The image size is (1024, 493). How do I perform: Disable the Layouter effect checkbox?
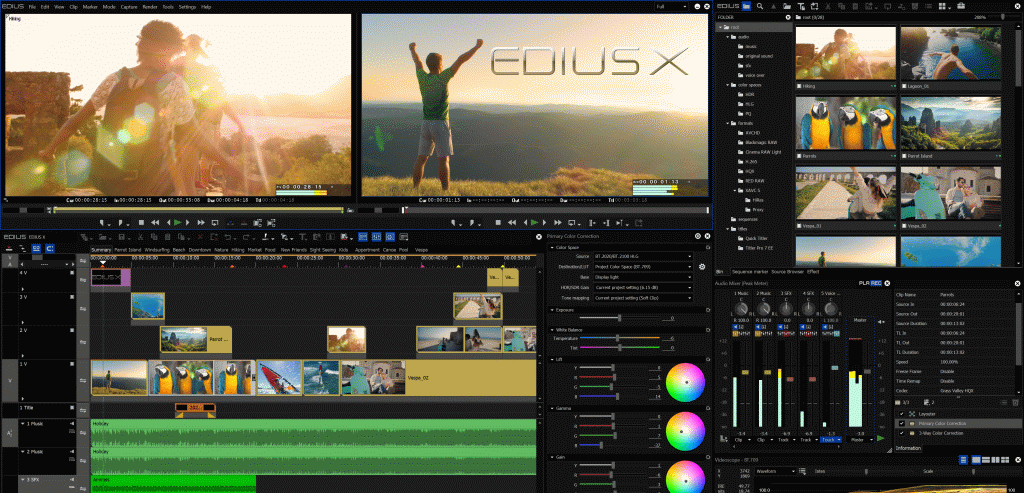(900, 412)
